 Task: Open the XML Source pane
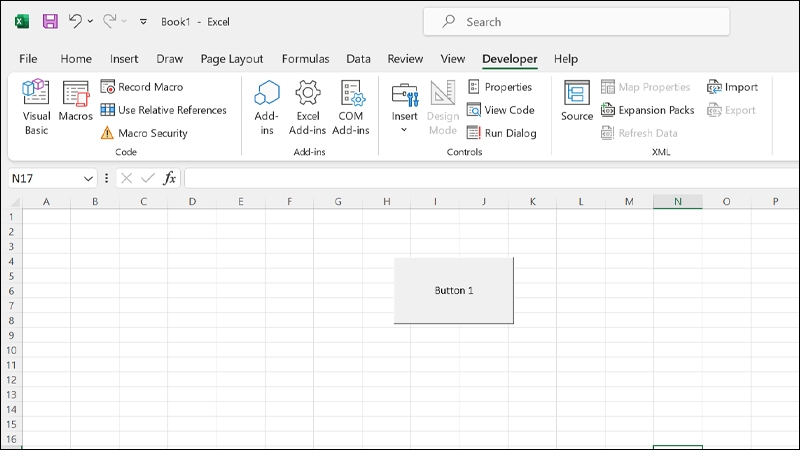click(x=577, y=101)
